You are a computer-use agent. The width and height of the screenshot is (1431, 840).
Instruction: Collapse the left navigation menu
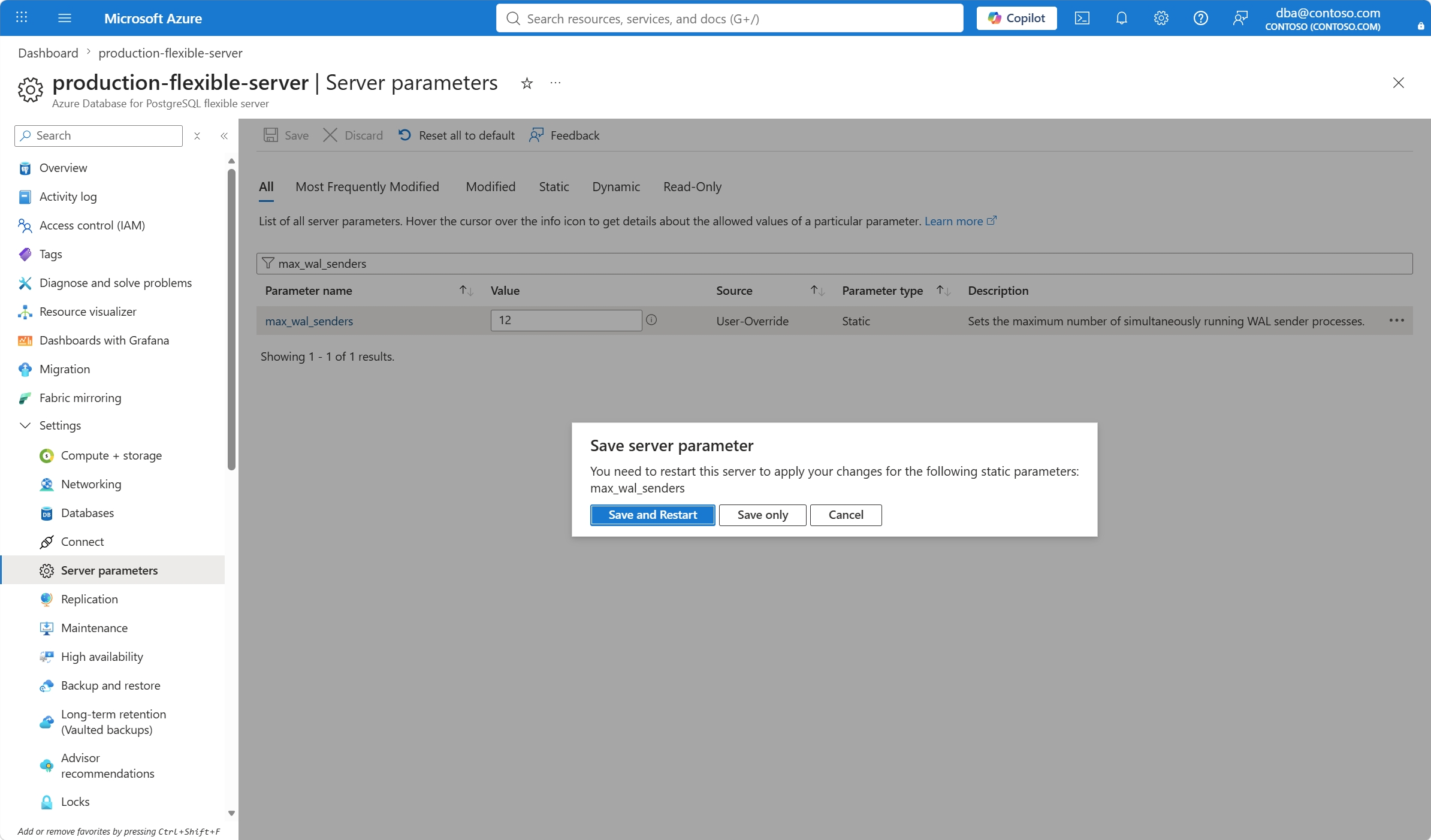click(x=224, y=136)
